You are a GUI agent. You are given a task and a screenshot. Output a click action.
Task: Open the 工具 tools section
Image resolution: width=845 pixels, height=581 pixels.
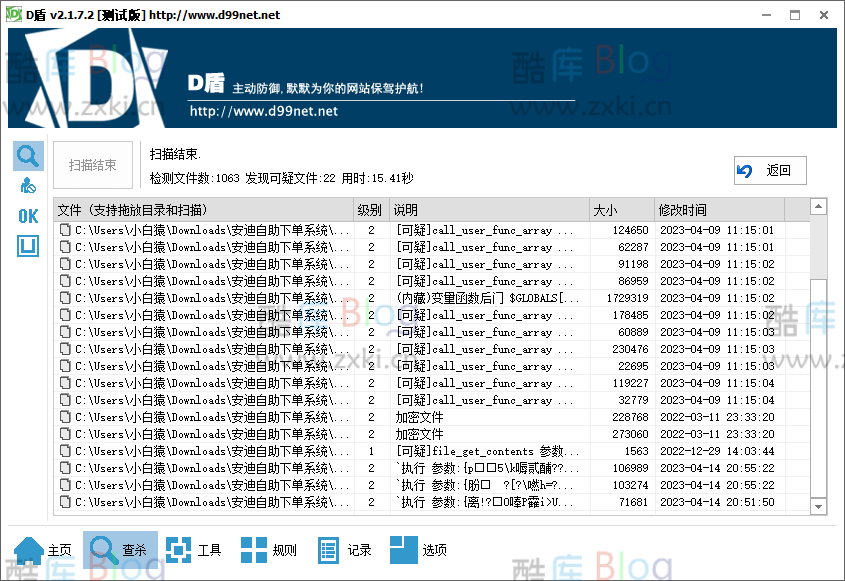[x=194, y=550]
